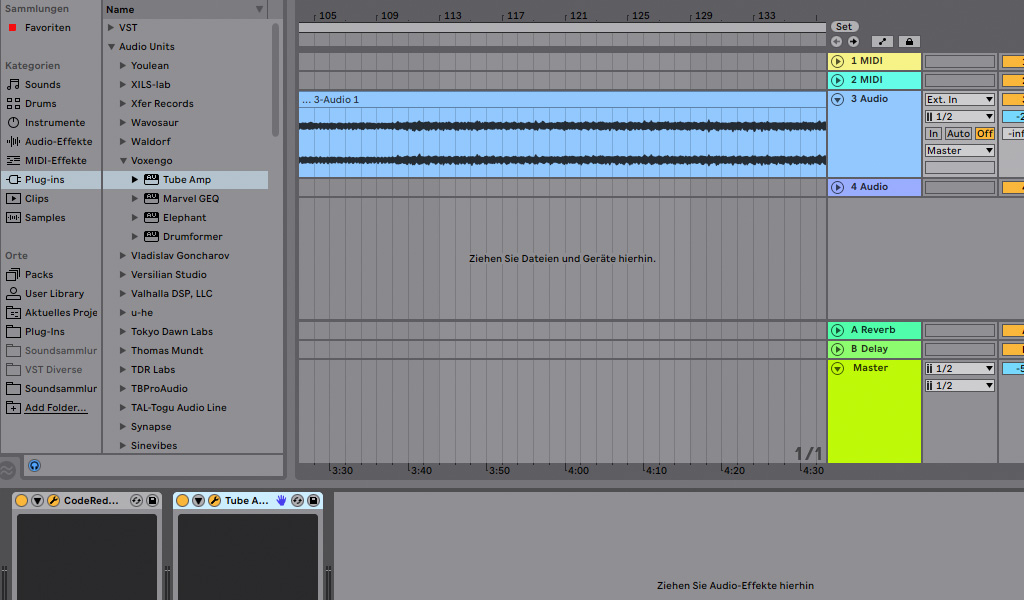Image resolution: width=1024 pixels, height=600 pixels.
Task: Open 3 Audio input channel 1/2 dropdown
Action: (959, 116)
